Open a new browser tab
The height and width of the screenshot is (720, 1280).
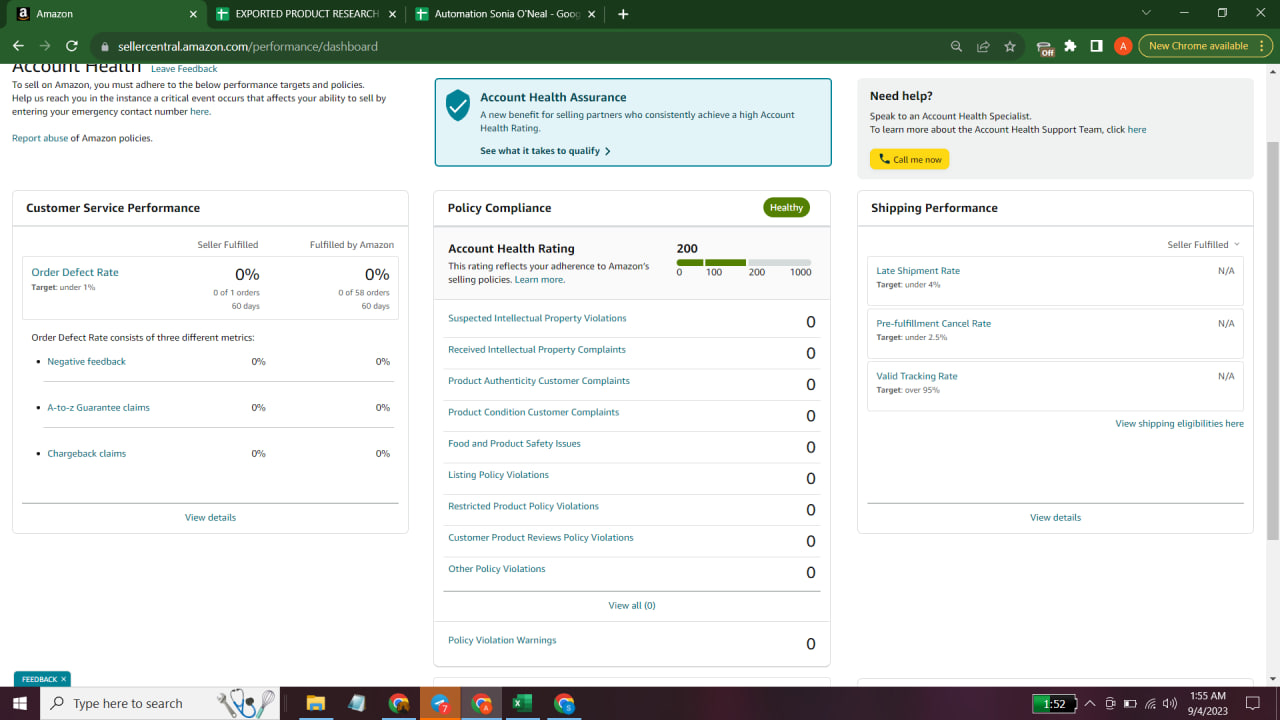coord(623,14)
